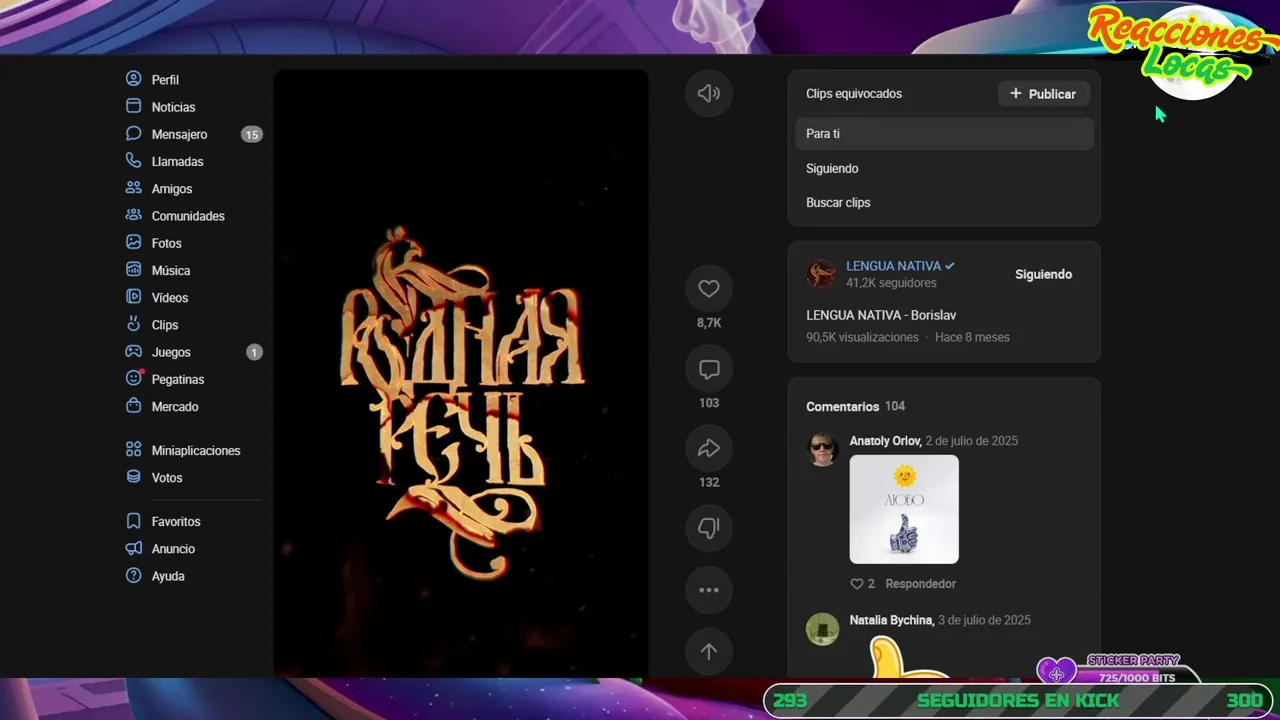The height and width of the screenshot is (720, 1280).
Task: Click the 41,2K seguidores text
Action: [x=891, y=283]
